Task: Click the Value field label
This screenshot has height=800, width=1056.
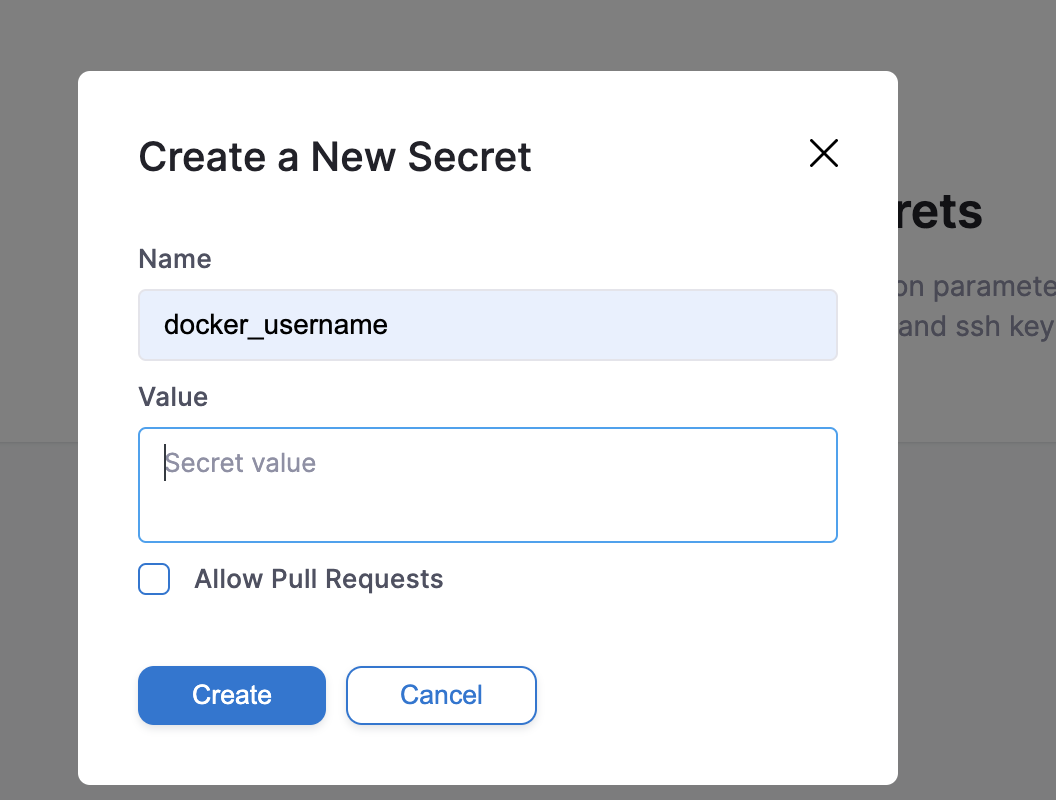Action: pos(173,397)
